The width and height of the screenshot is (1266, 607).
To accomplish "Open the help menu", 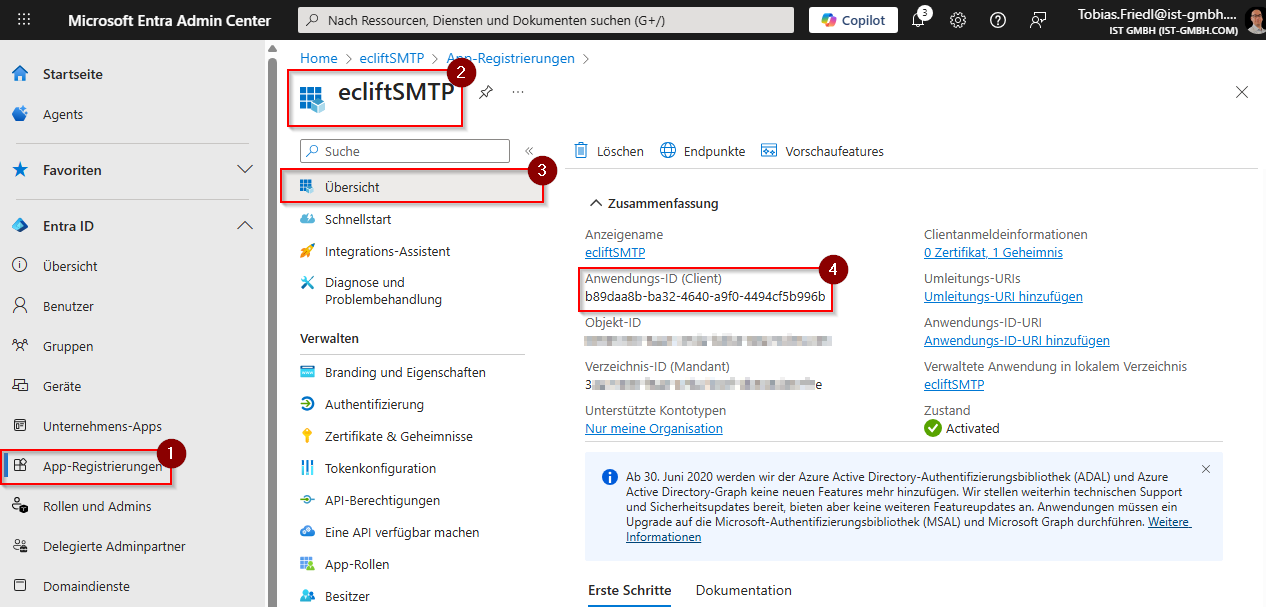I will pyautogui.click(x=996, y=20).
